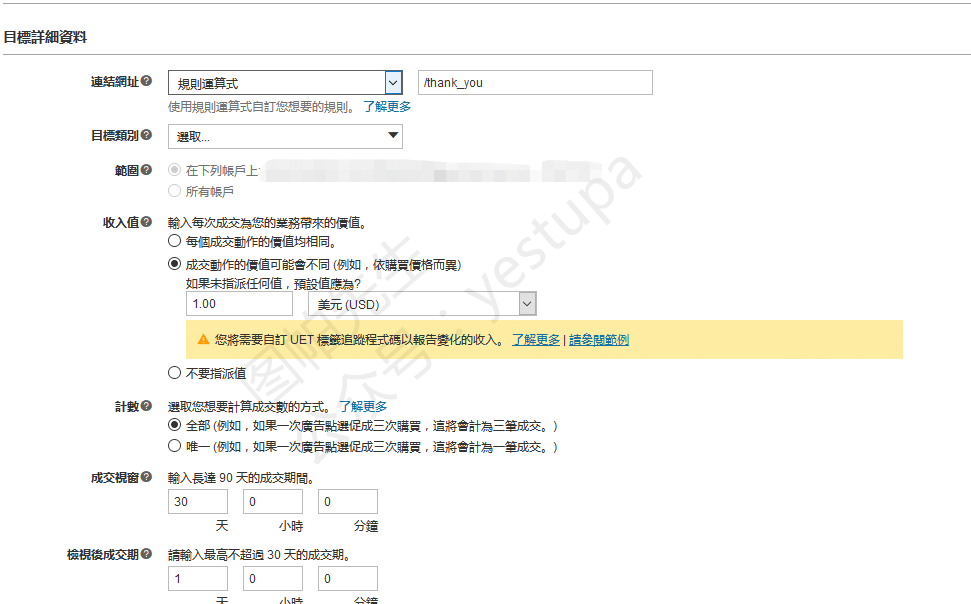Image resolution: width=971 pixels, height=604 pixels.
Task: Click the warning triangle icon in yellow notice
Action: click(x=203, y=339)
